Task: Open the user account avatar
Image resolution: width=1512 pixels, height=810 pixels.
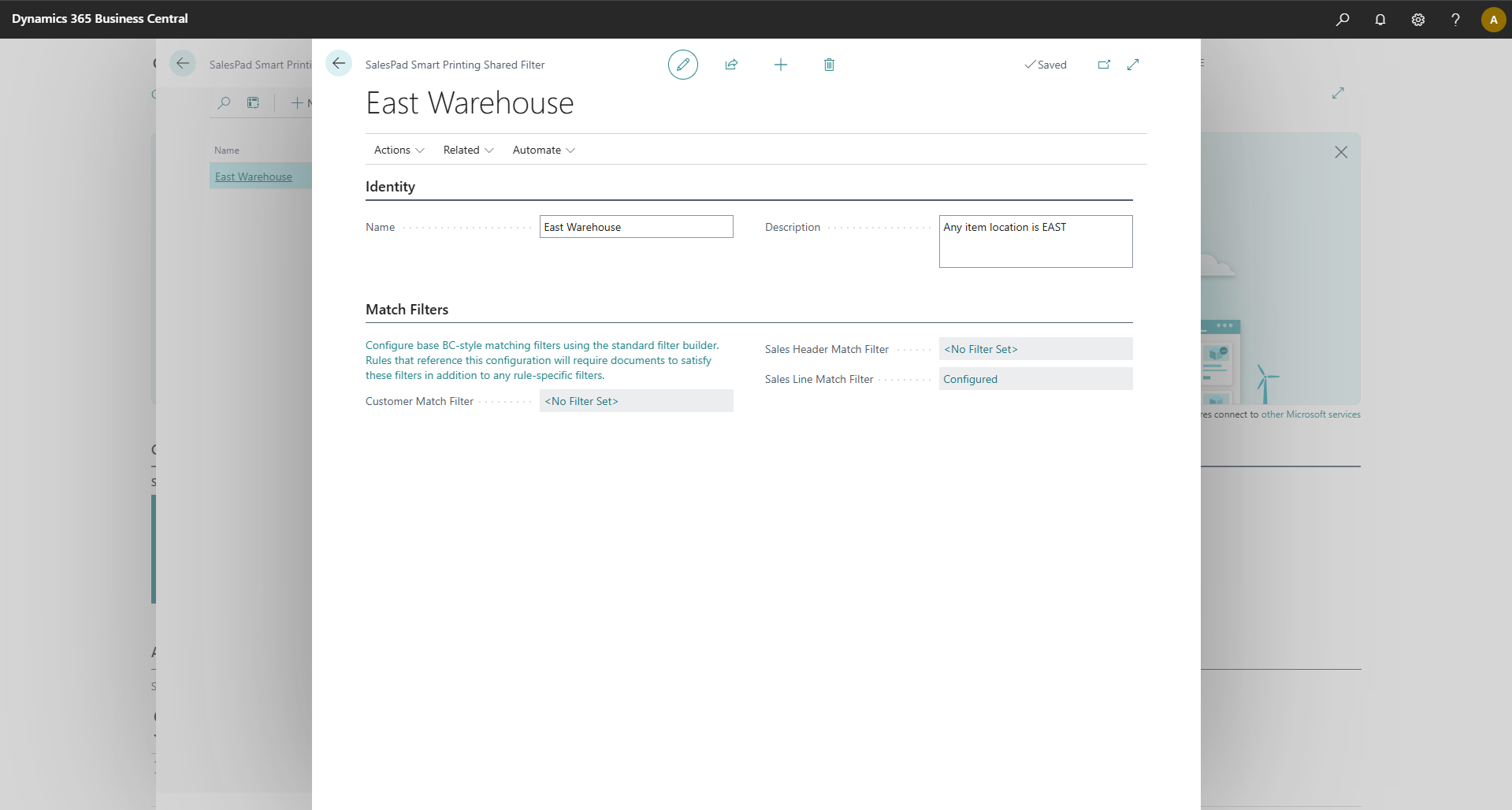Action: (1493, 20)
